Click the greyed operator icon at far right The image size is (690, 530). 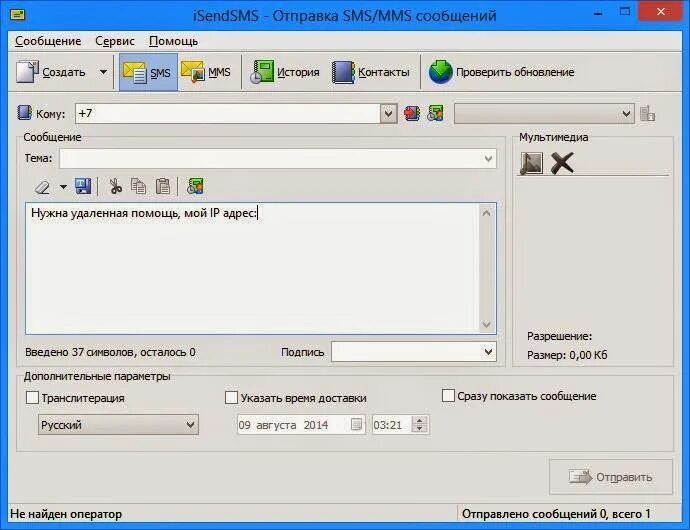point(647,114)
